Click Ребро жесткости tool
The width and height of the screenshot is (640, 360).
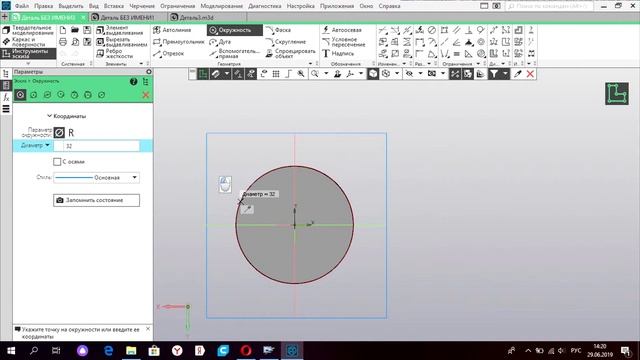(115, 53)
